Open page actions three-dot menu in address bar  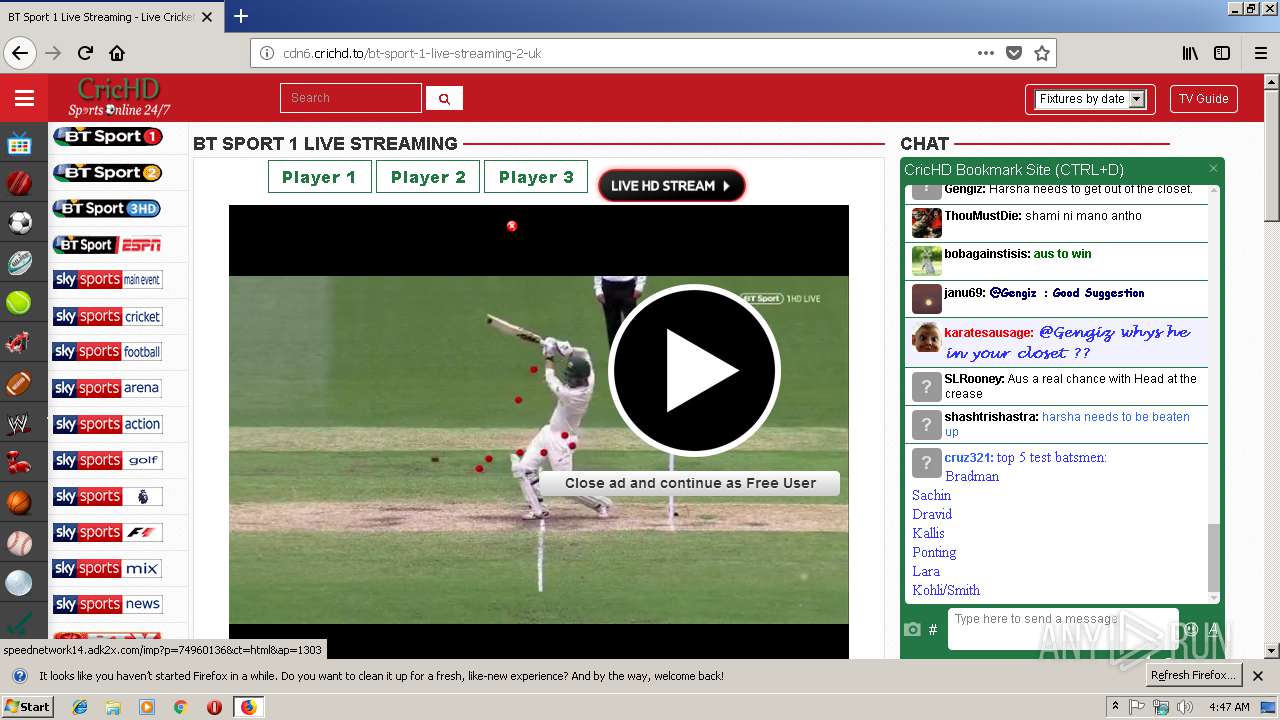point(986,53)
